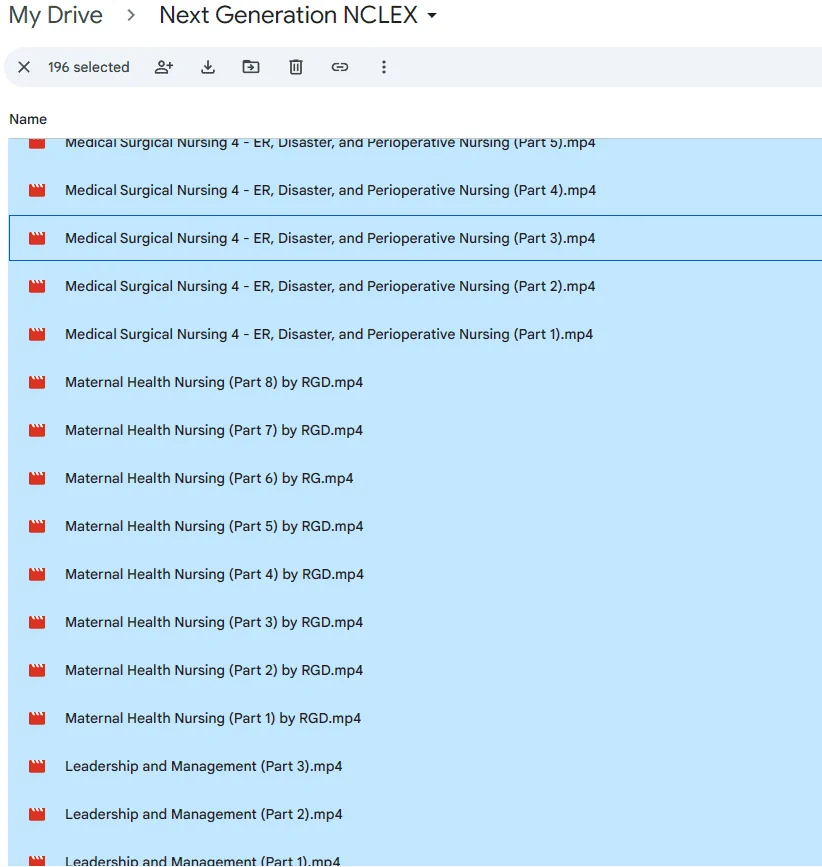This screenshot has width=822, height=867.
Task: Click the video icon of Leadership Management Part 3
Action: (x=37, y=767)
